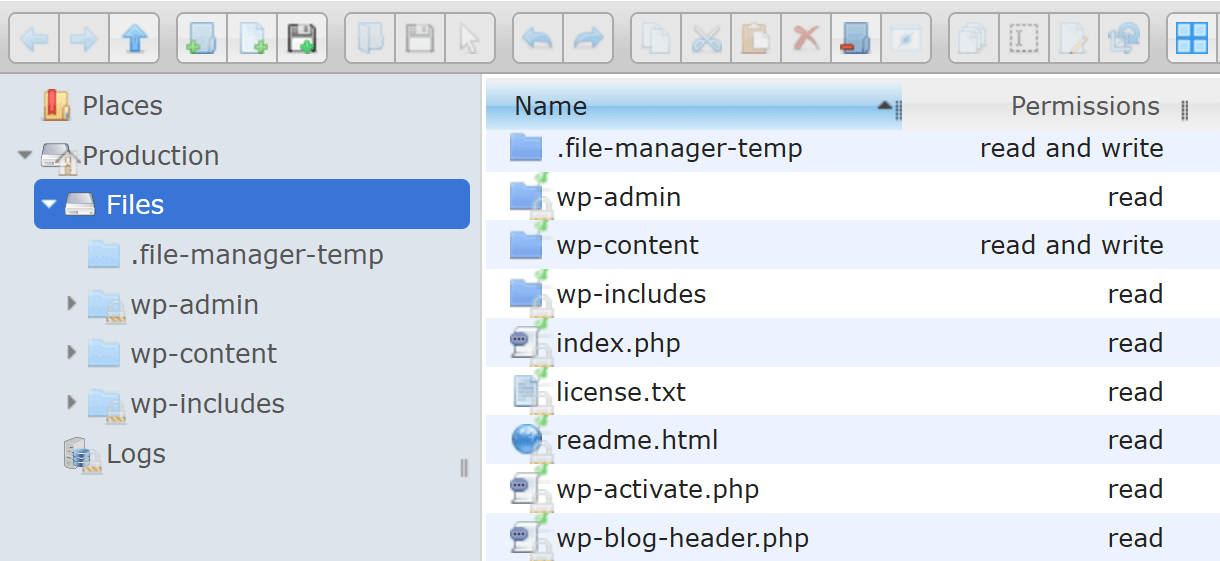This screenshot has width=1220, height=561.
Task: Click the Hide item toolbar icon
Action: pyautogui.click(x=906, y=39)
